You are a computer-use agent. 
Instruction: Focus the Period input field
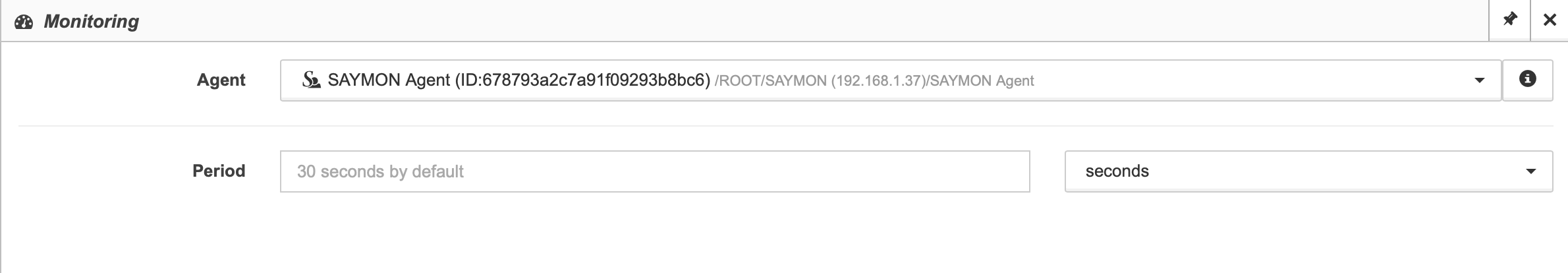click(655, 171)
